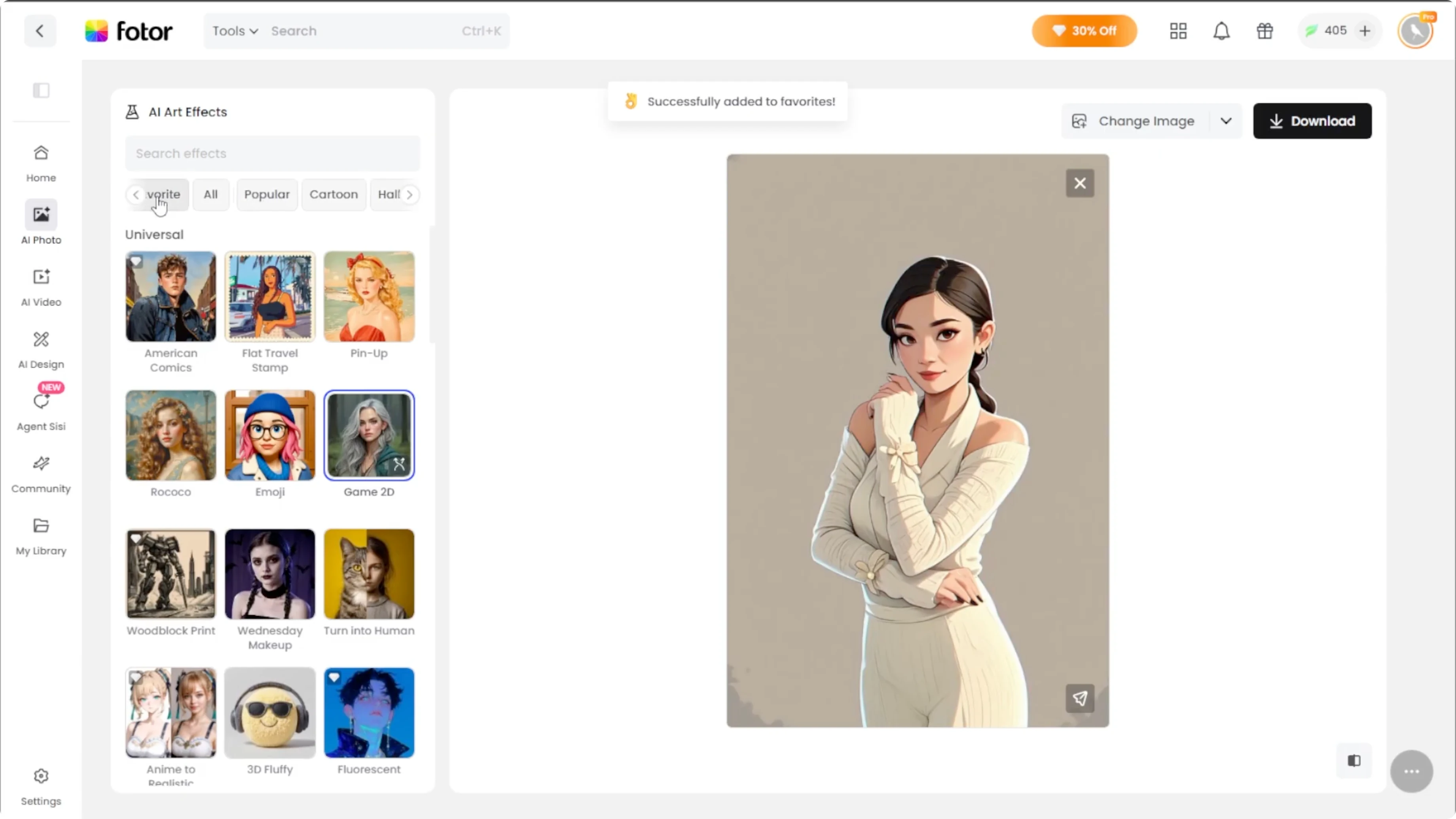The height and width of the screenshot is (819, 1456).
Task: Toggle favorite heart on Anime to Realistic
Action: (x=136, y=677)
